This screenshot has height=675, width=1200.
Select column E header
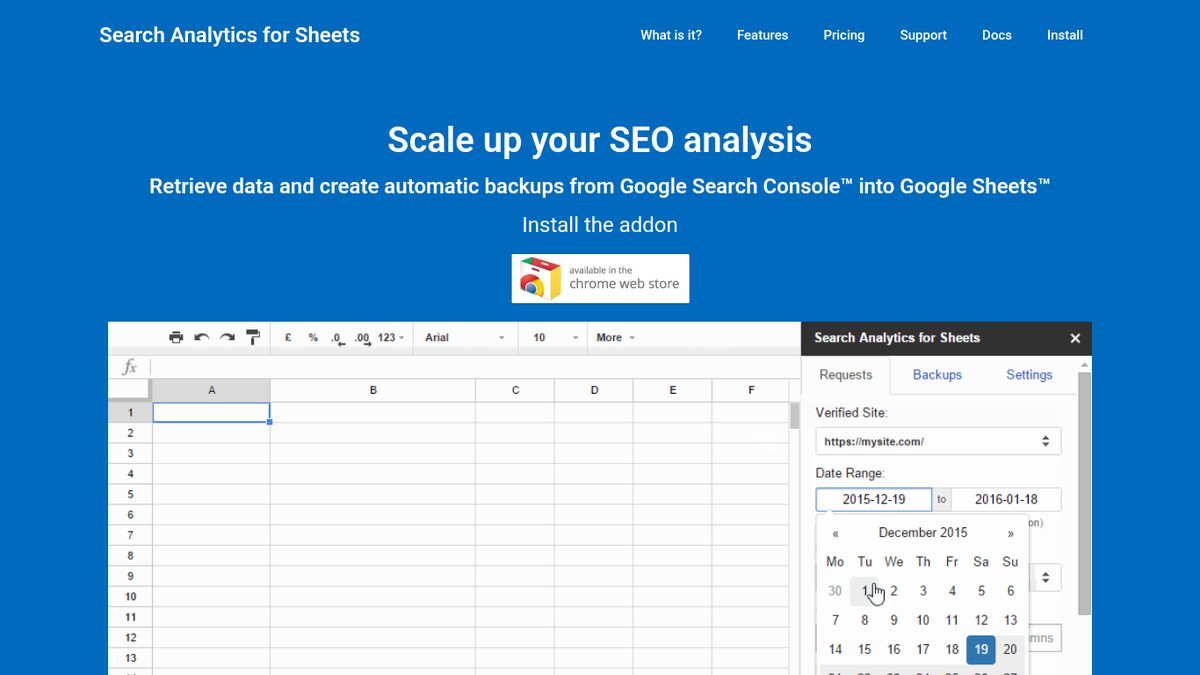pos(673,390)
